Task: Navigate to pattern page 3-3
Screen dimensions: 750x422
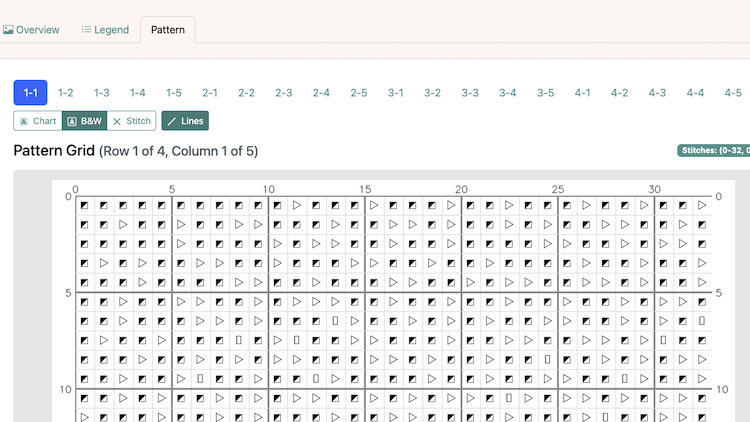Action: pos(470,93)
